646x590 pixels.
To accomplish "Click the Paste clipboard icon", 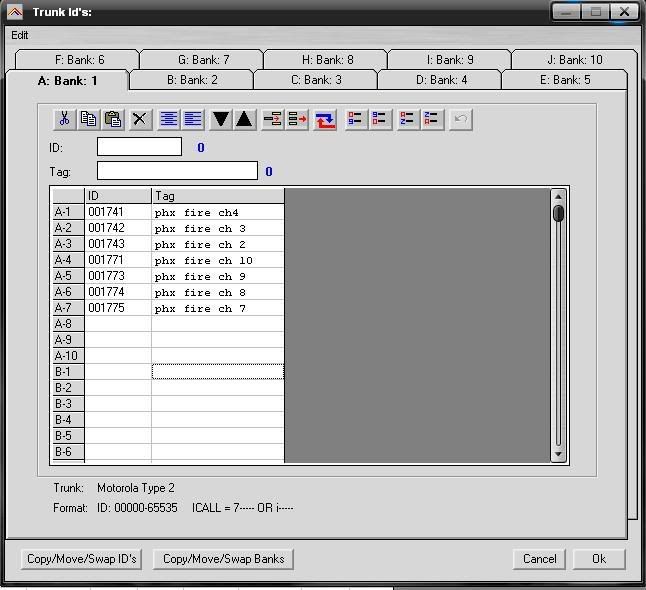I will coord(113,119).
